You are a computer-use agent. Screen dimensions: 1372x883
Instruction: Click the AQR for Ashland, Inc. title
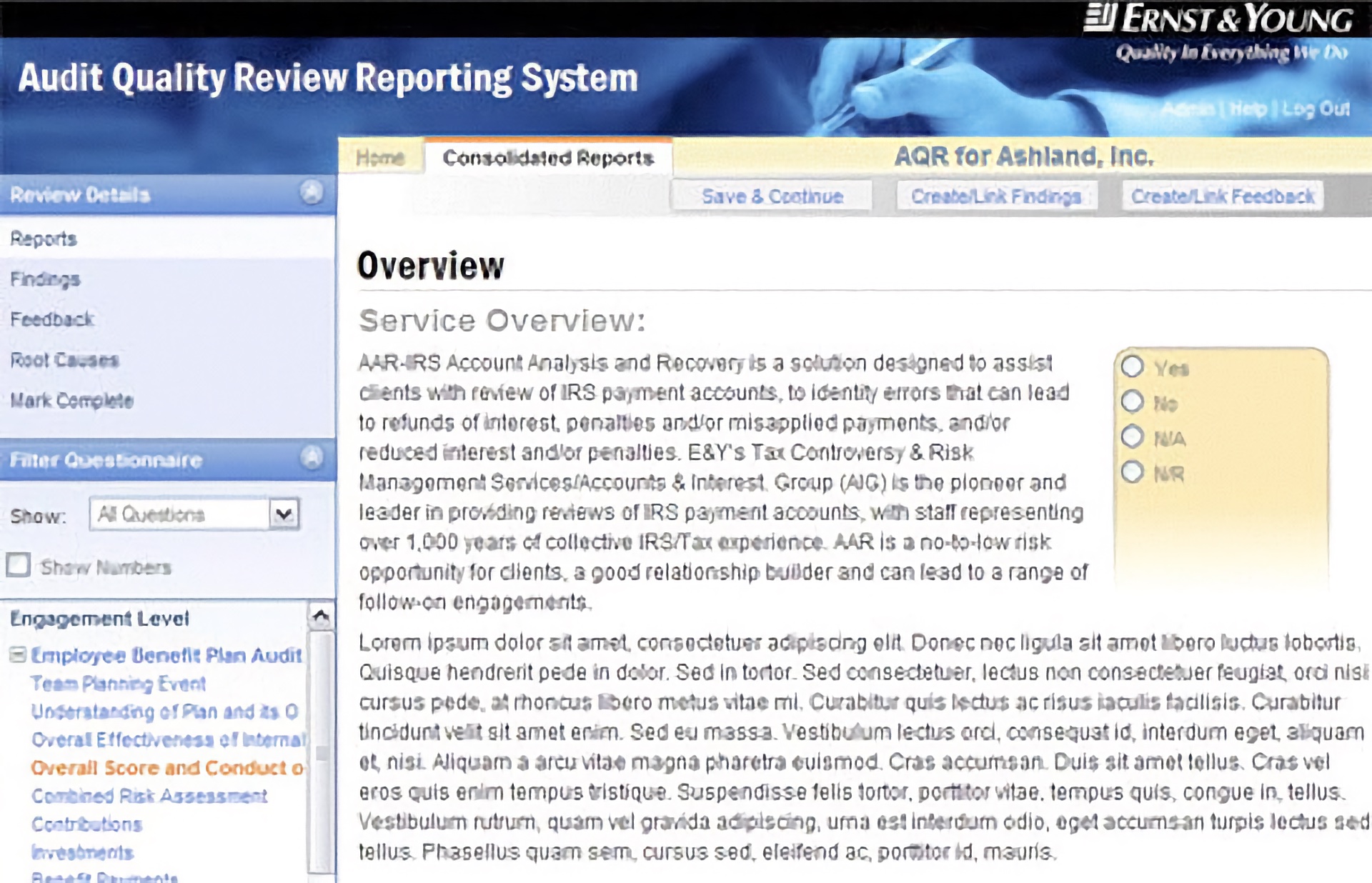point(1024,156)
